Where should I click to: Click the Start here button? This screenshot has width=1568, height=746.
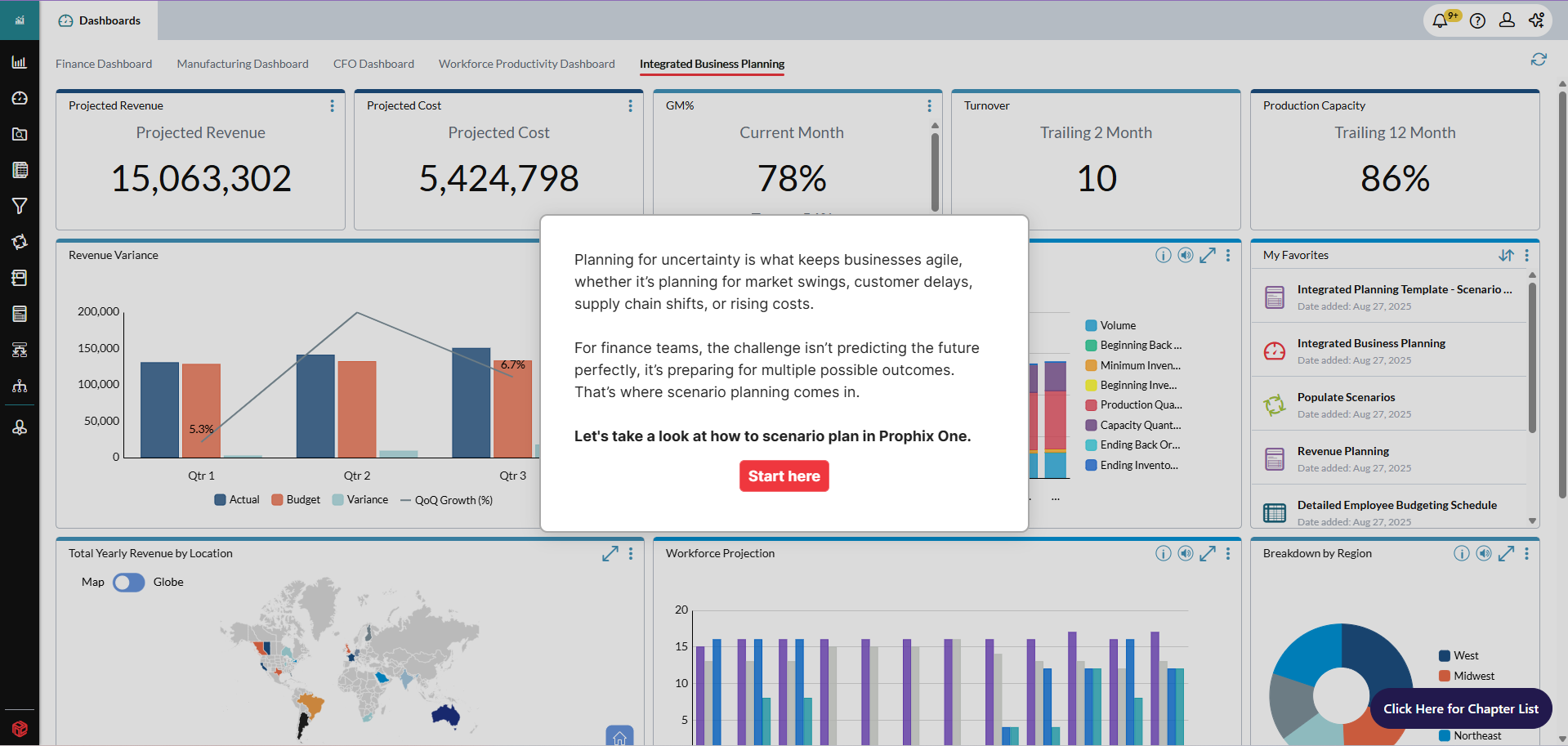click(x=784, y=476)
